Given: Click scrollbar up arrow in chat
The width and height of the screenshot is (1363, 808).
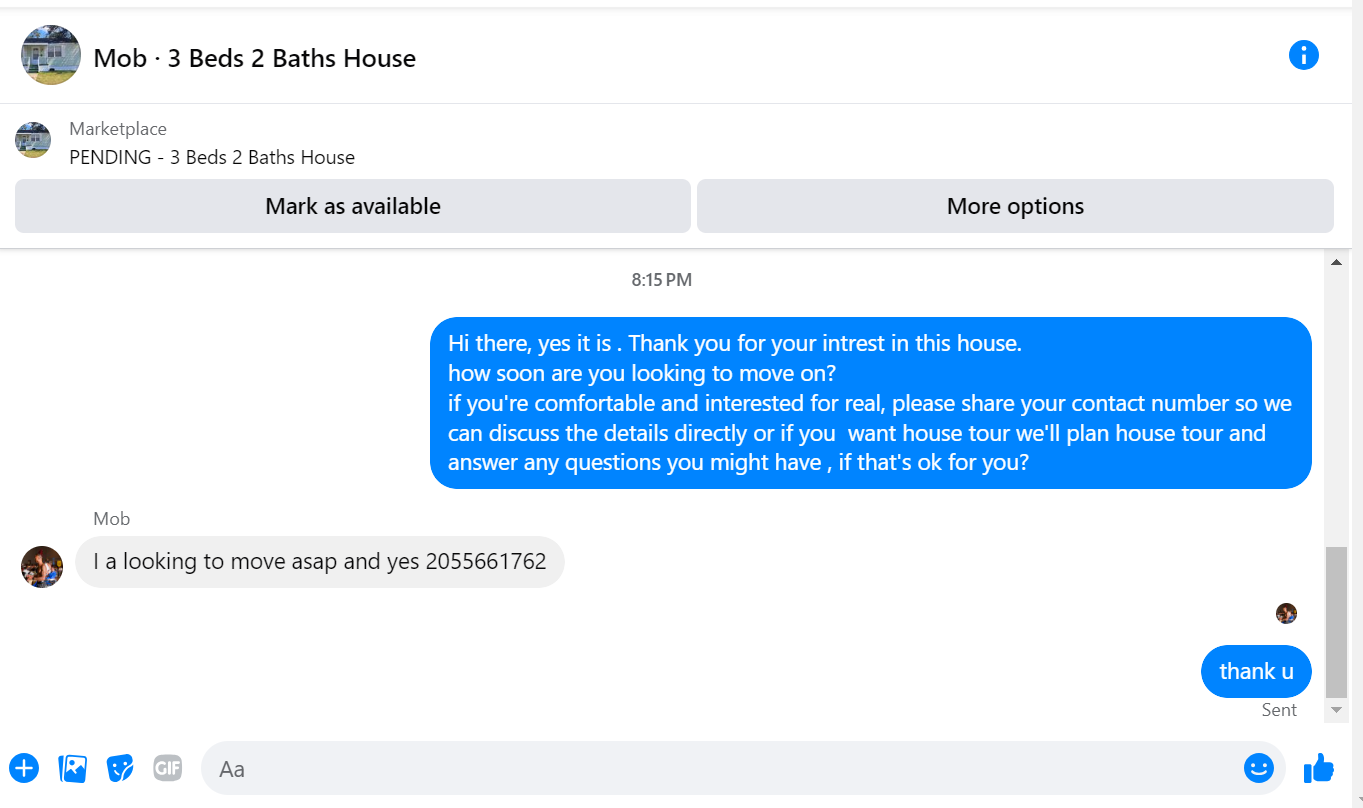Looking at the screenshot, I should click(x=1336, y=262).
